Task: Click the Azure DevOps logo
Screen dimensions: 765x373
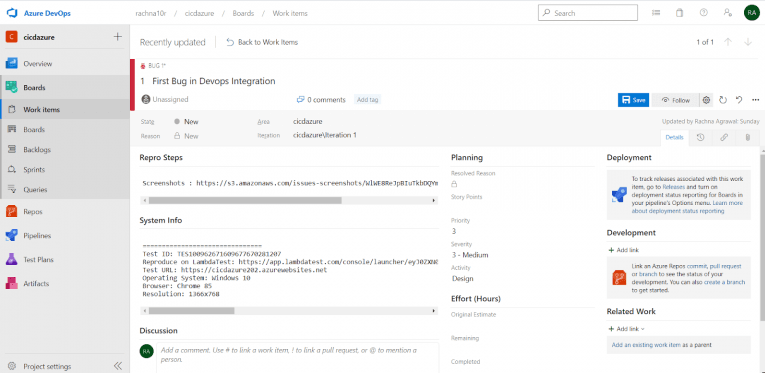Action: (12, 13)
